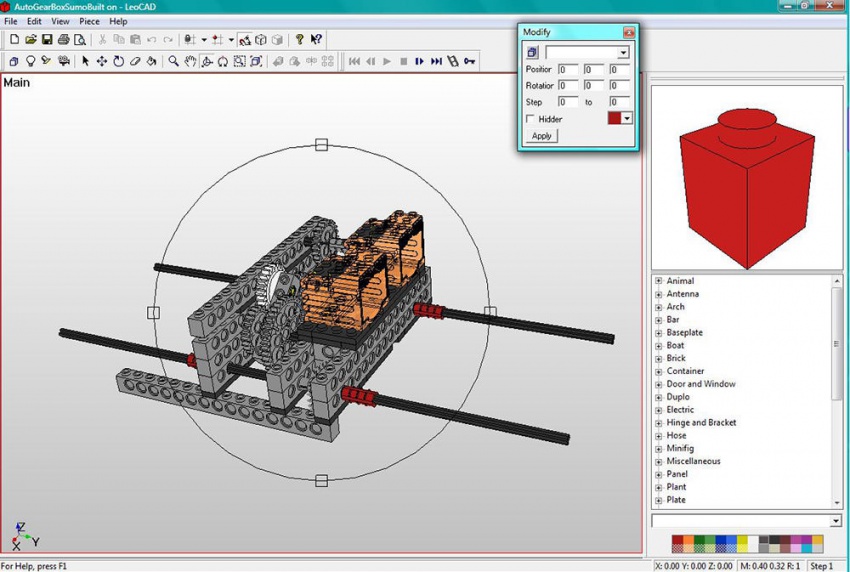This screenshot has height=572, width=850.
Task: Open the Piece menu
Action: point(89,21)
